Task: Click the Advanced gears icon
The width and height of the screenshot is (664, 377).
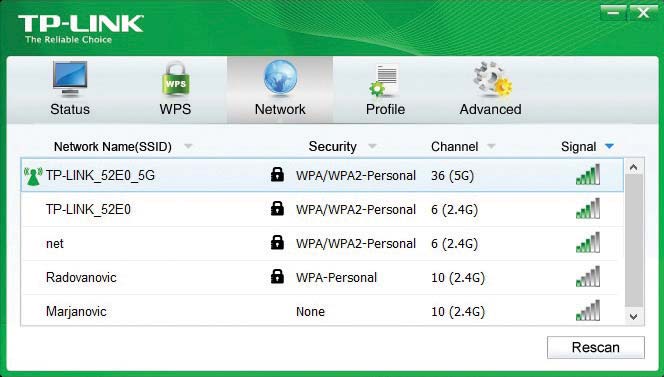Action: (x=492, y=79)
